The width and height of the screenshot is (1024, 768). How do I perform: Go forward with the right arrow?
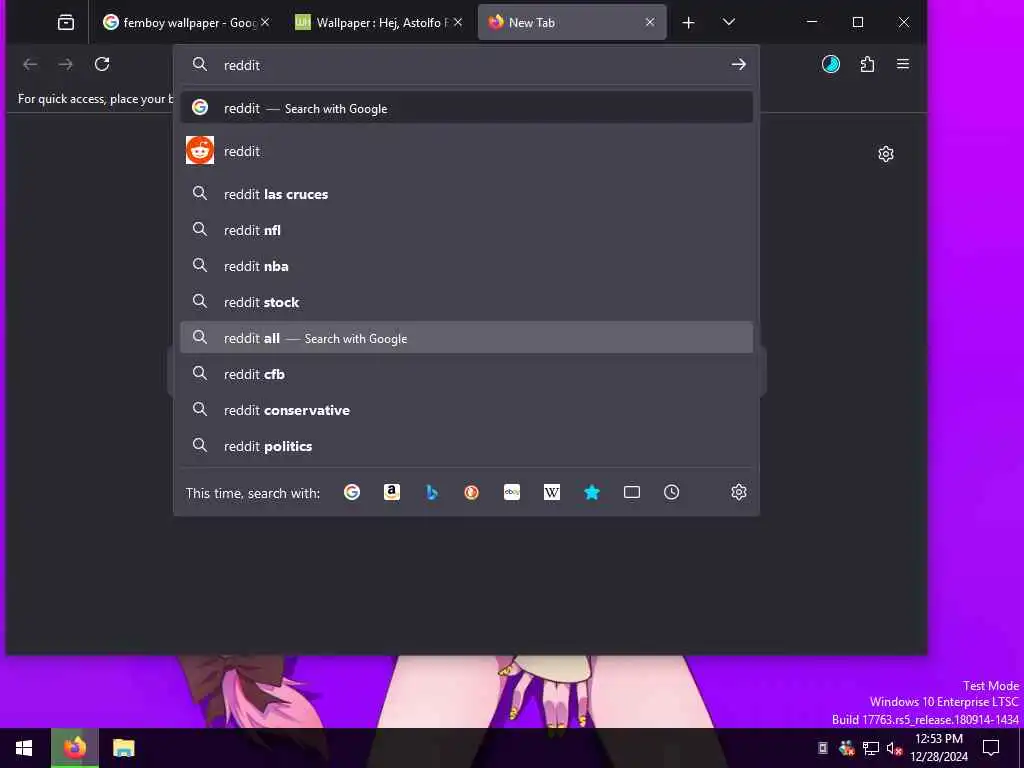coord(66,64)
